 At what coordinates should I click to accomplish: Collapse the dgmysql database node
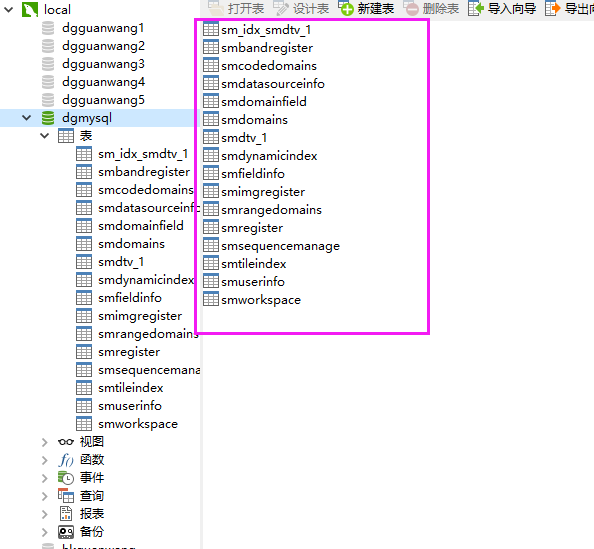(27, 118)
